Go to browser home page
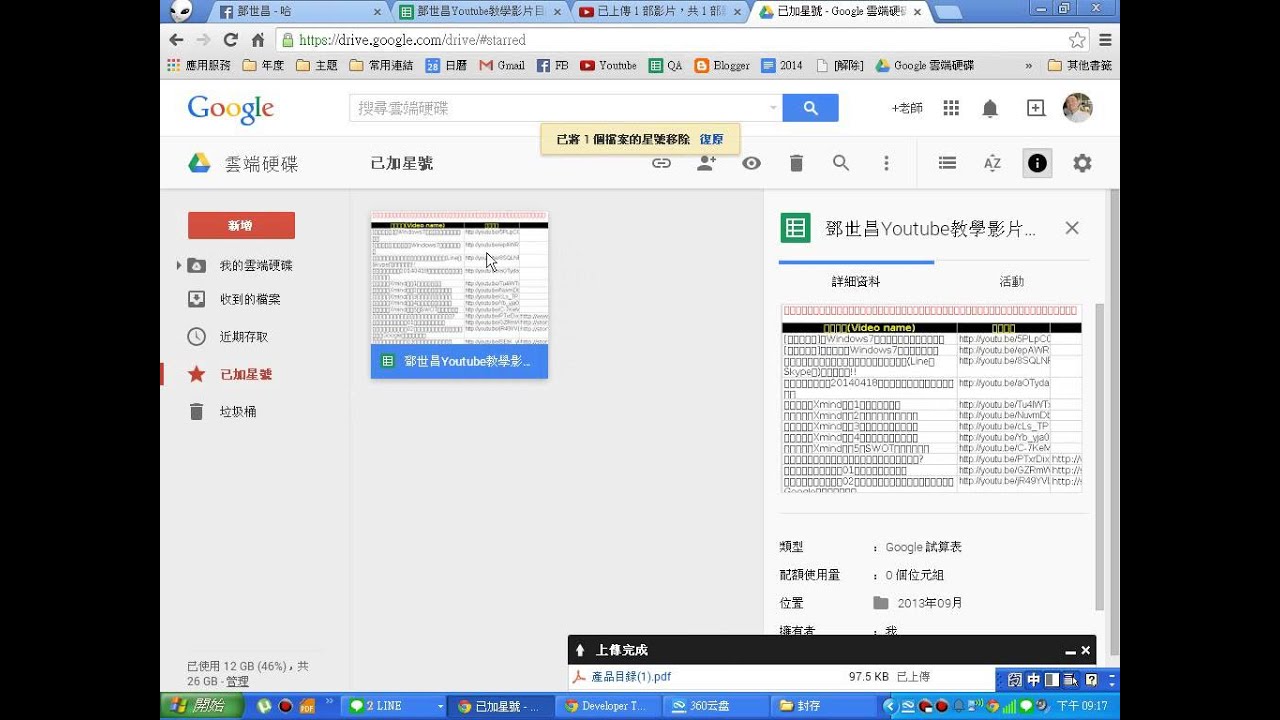 coord(257,40)
